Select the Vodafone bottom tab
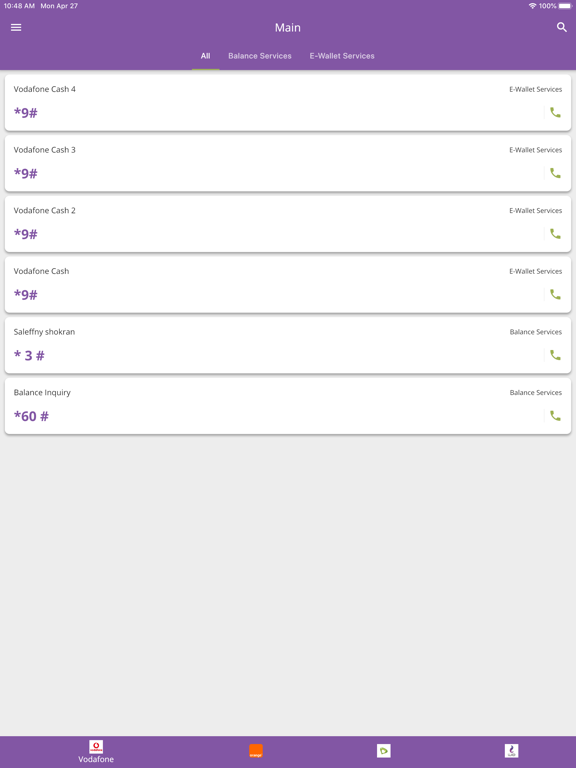576x768 pixels. (96, 752)
